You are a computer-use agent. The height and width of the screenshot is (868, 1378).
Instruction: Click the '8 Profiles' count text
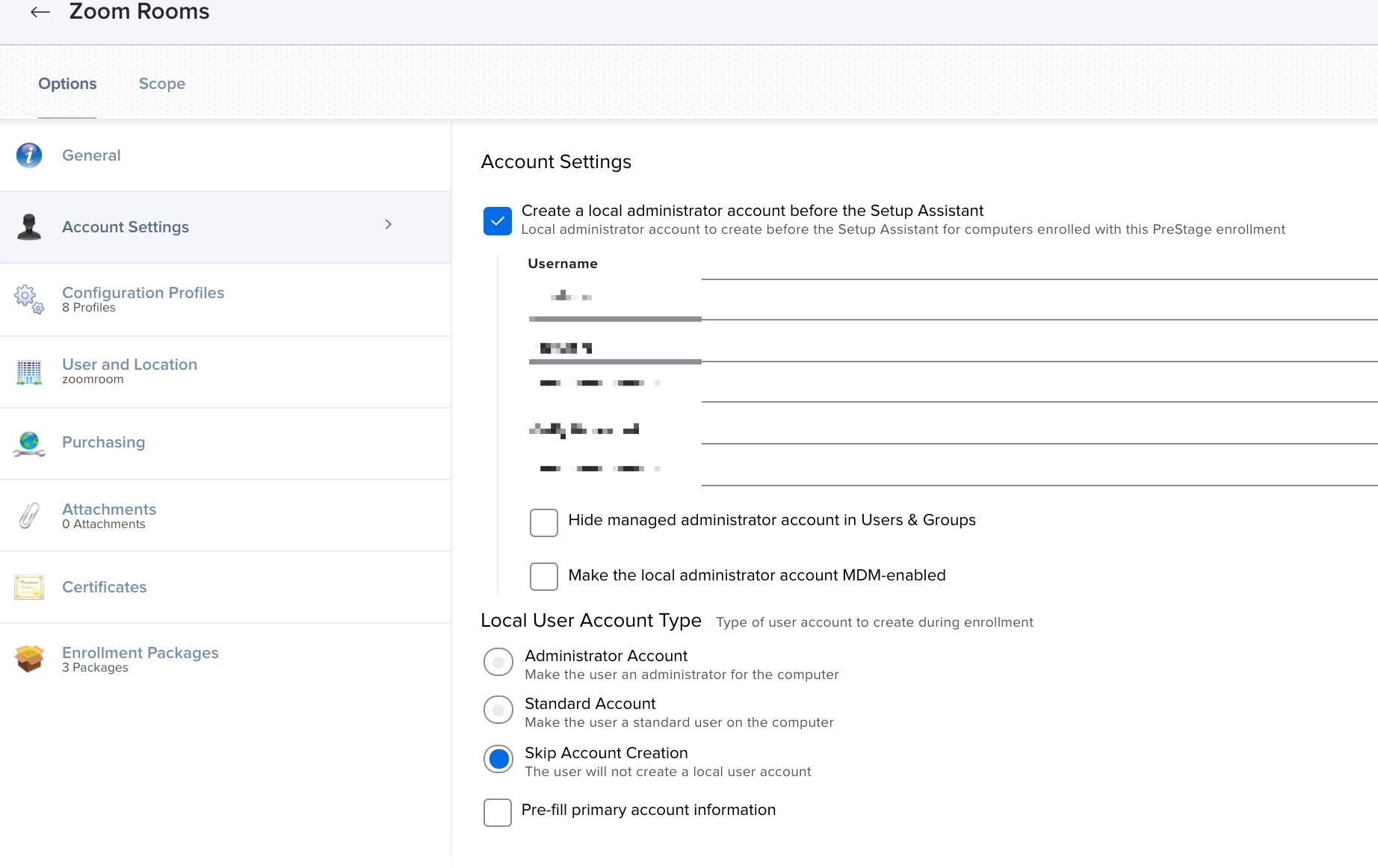(89, 308)
